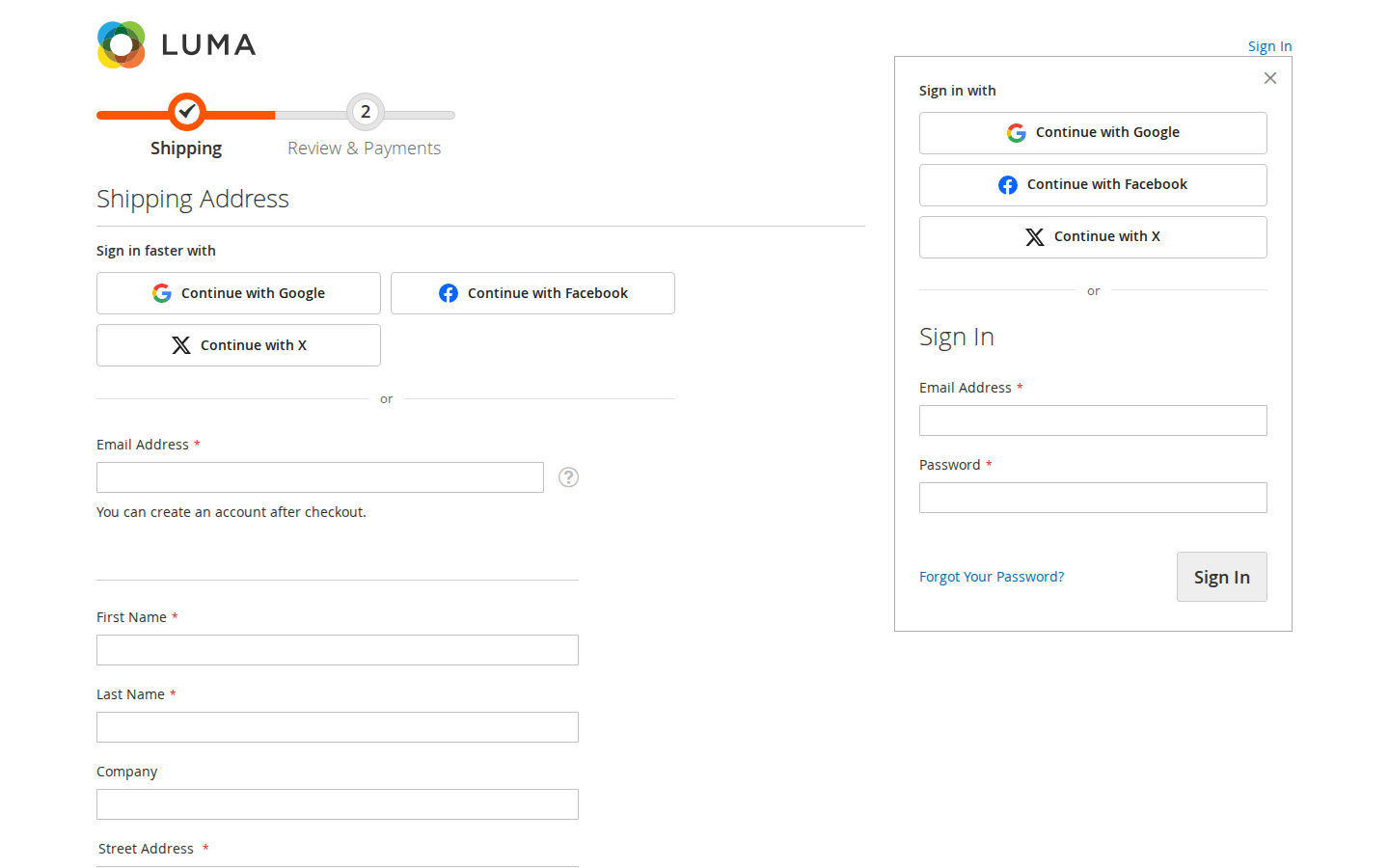Click the Luma logo icon
1389x868 pixels.
pos(122,44)
